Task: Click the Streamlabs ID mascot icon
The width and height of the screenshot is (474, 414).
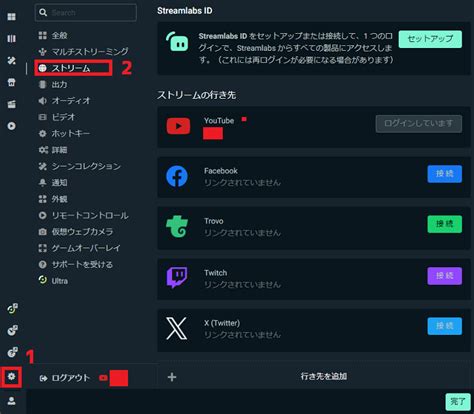Action: [x=177, y=41]
